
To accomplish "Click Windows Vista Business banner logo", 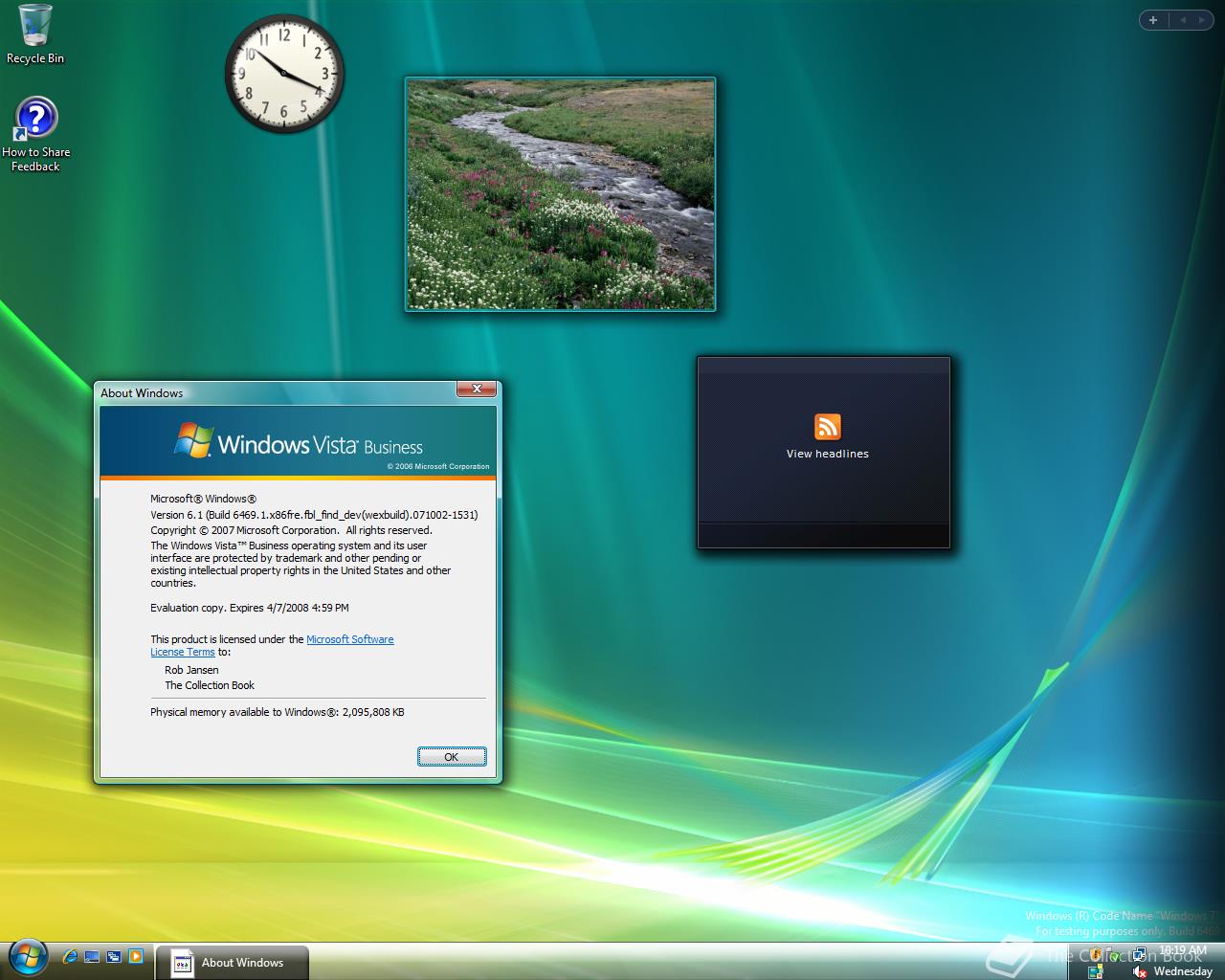I will (x=299, y=442).
